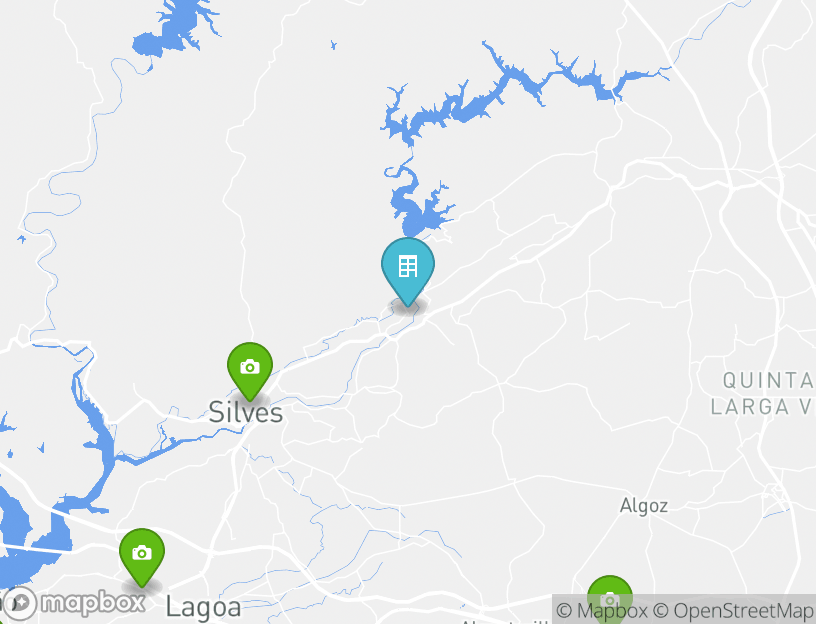The height and width of the screenshot is (624, 816).
Task: Click the camera pin partly hidden behind attribution
Action: point(609,598)
